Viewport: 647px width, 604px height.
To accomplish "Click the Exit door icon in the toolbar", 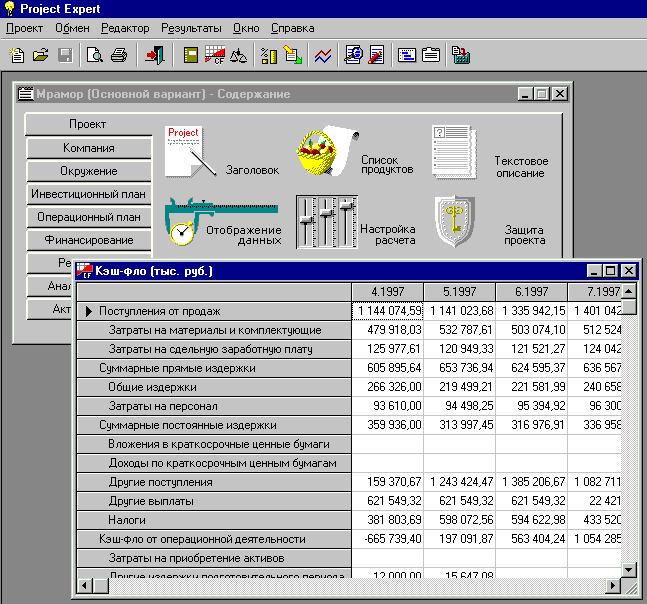I will pos(154,55).
